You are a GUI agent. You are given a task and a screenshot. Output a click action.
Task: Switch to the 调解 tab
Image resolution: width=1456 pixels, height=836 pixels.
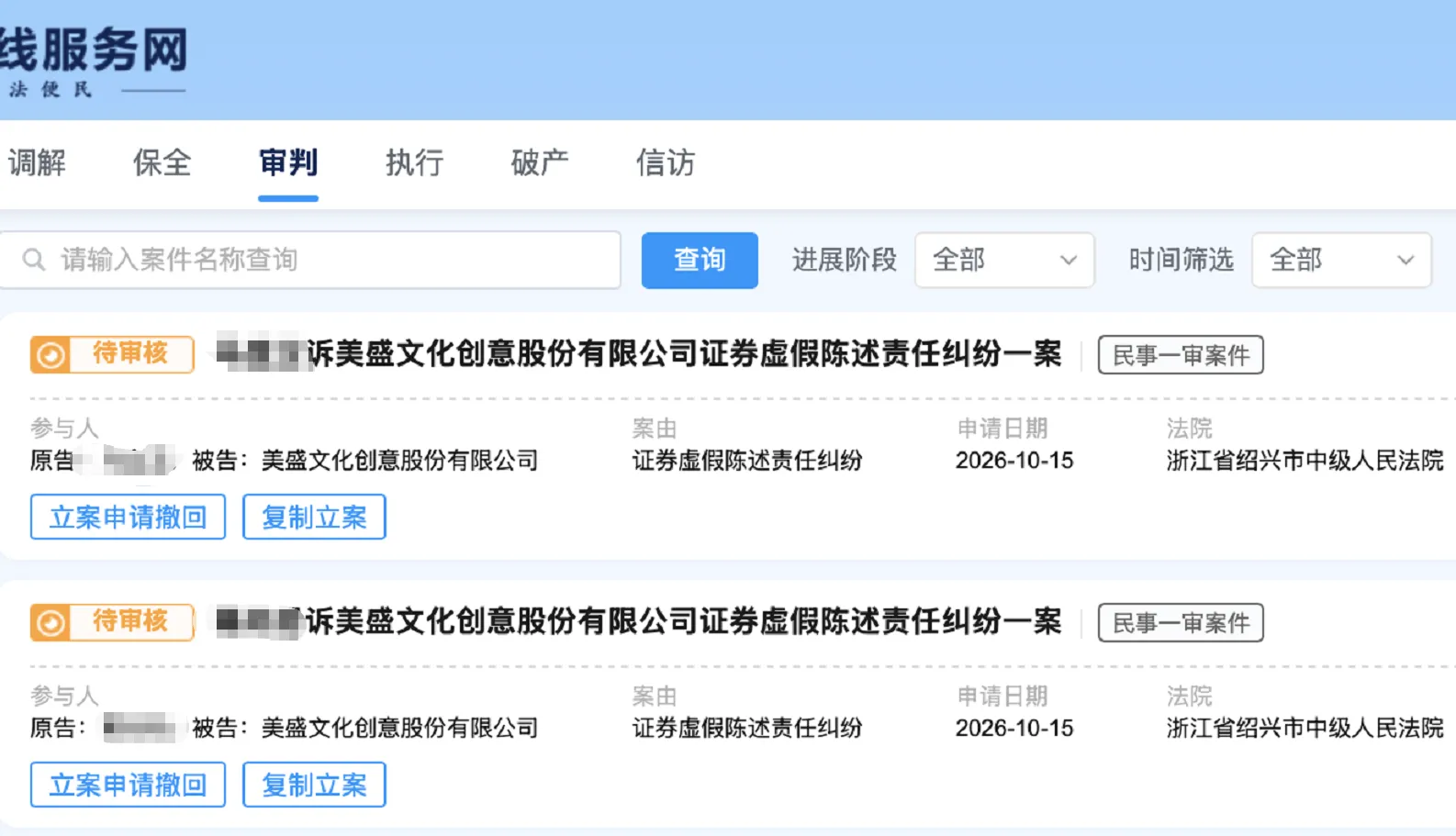pos(37,162)
